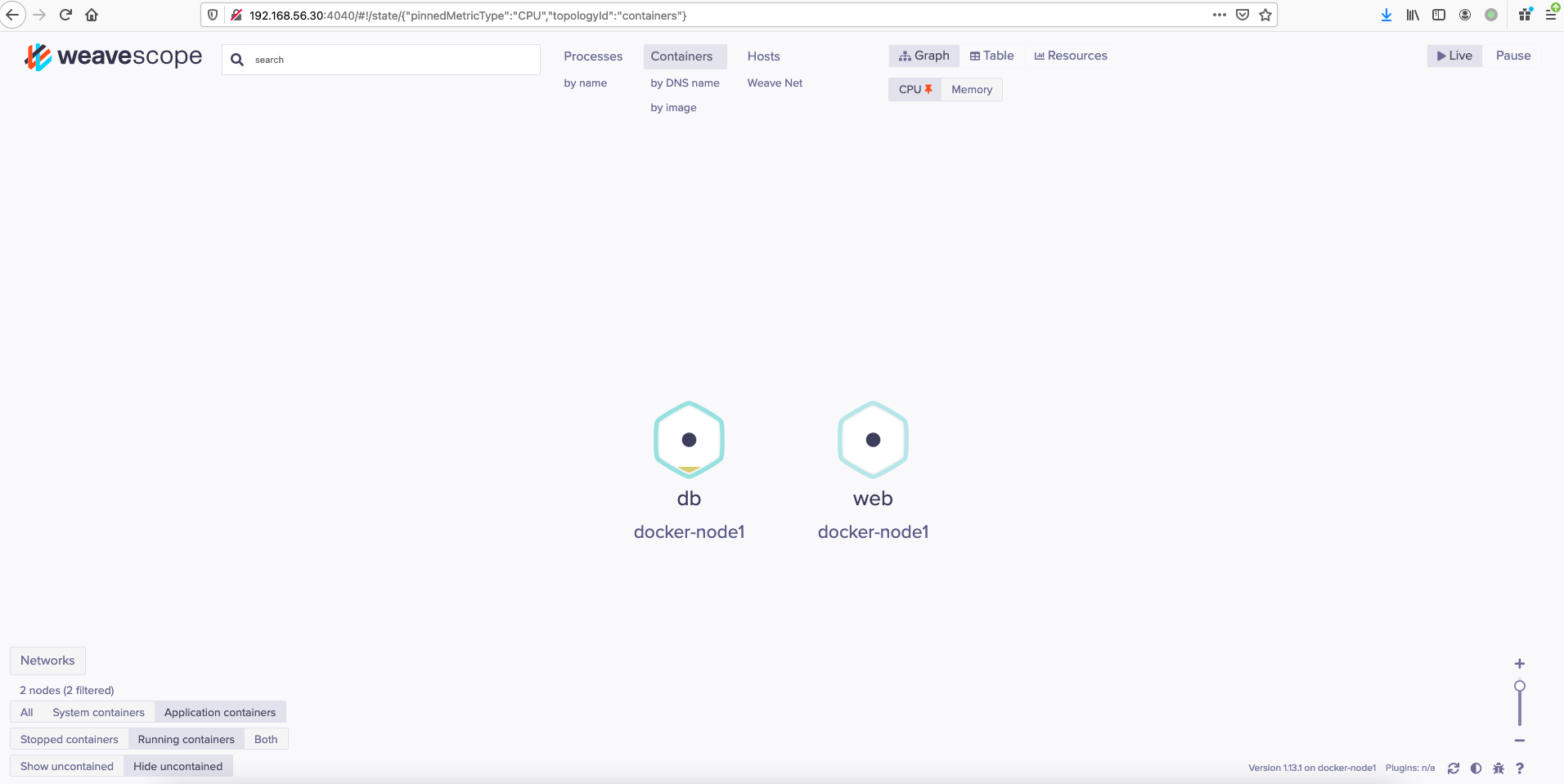Click the insecure connection lock icon

click(x=236, y=15)
